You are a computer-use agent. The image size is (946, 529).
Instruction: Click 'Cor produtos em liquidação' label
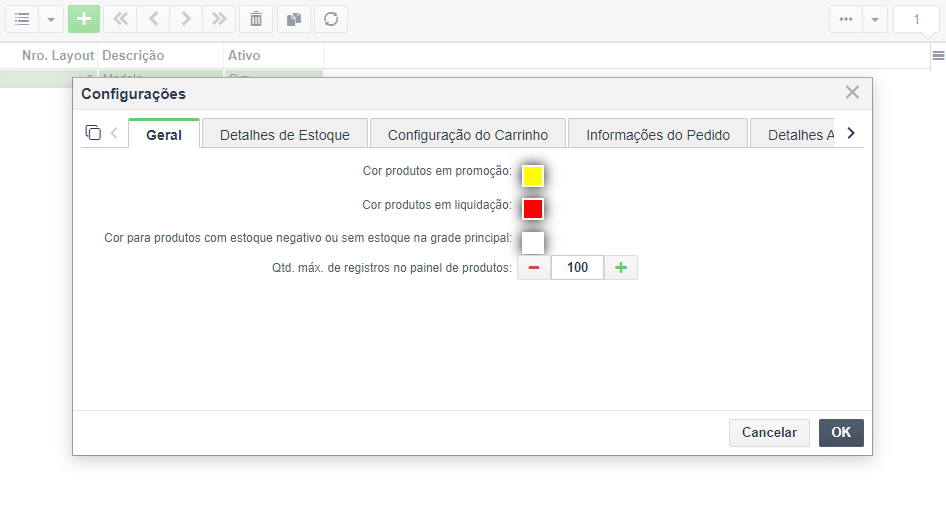click(437, 205)
